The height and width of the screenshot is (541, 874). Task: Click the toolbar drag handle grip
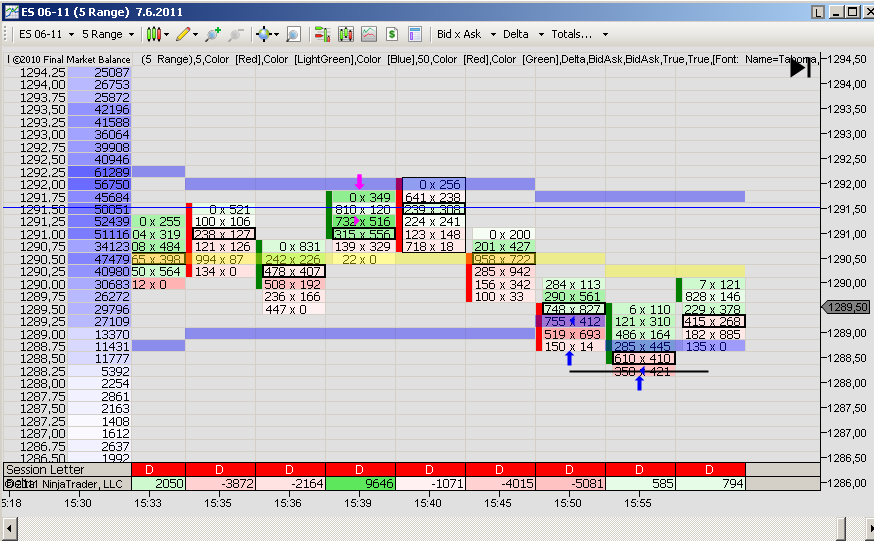click(6, 35)
